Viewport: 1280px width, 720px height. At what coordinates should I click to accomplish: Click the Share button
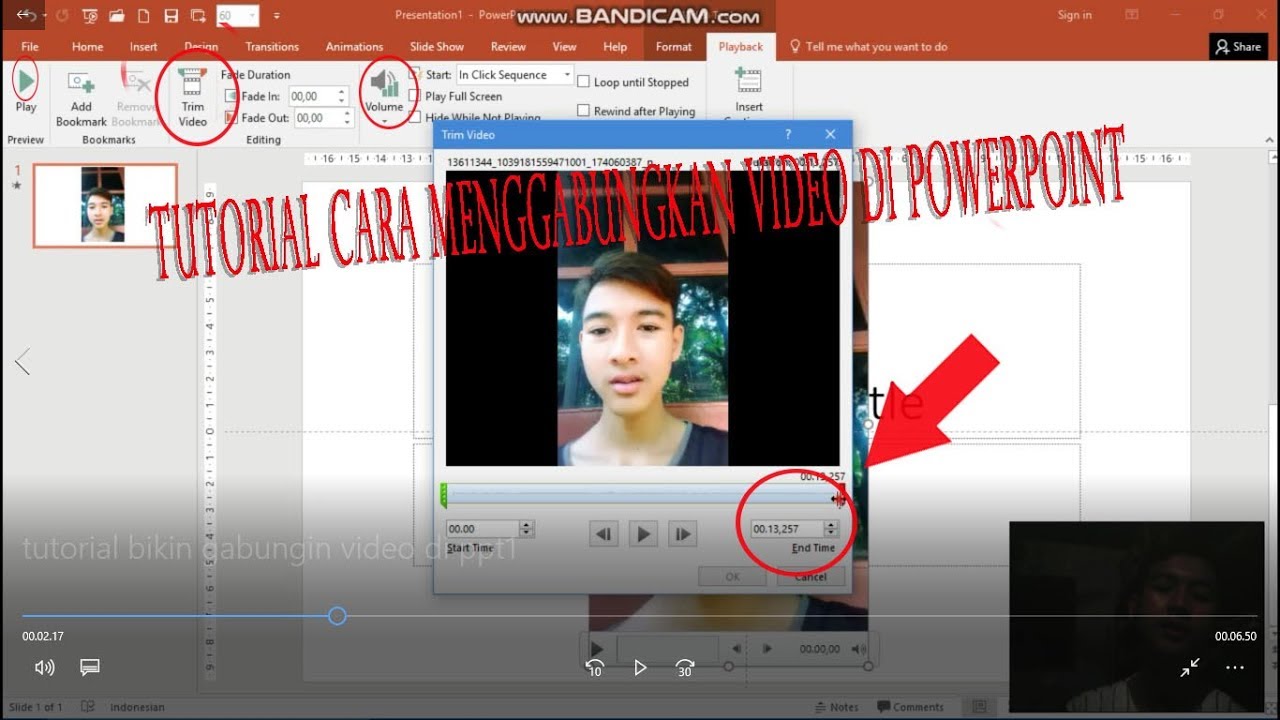coord(1238,46)
